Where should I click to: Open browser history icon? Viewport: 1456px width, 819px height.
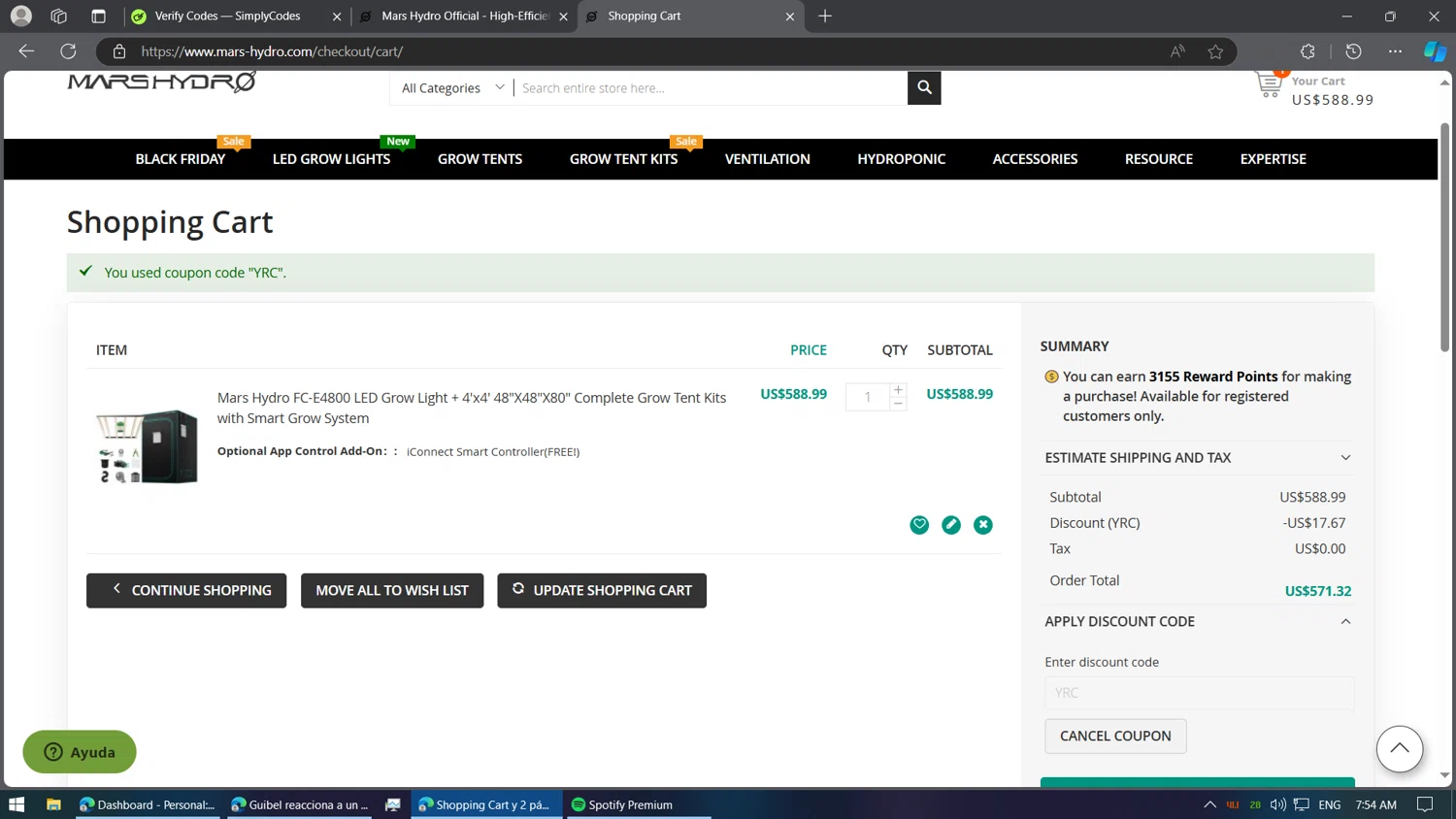[1353, 51]
